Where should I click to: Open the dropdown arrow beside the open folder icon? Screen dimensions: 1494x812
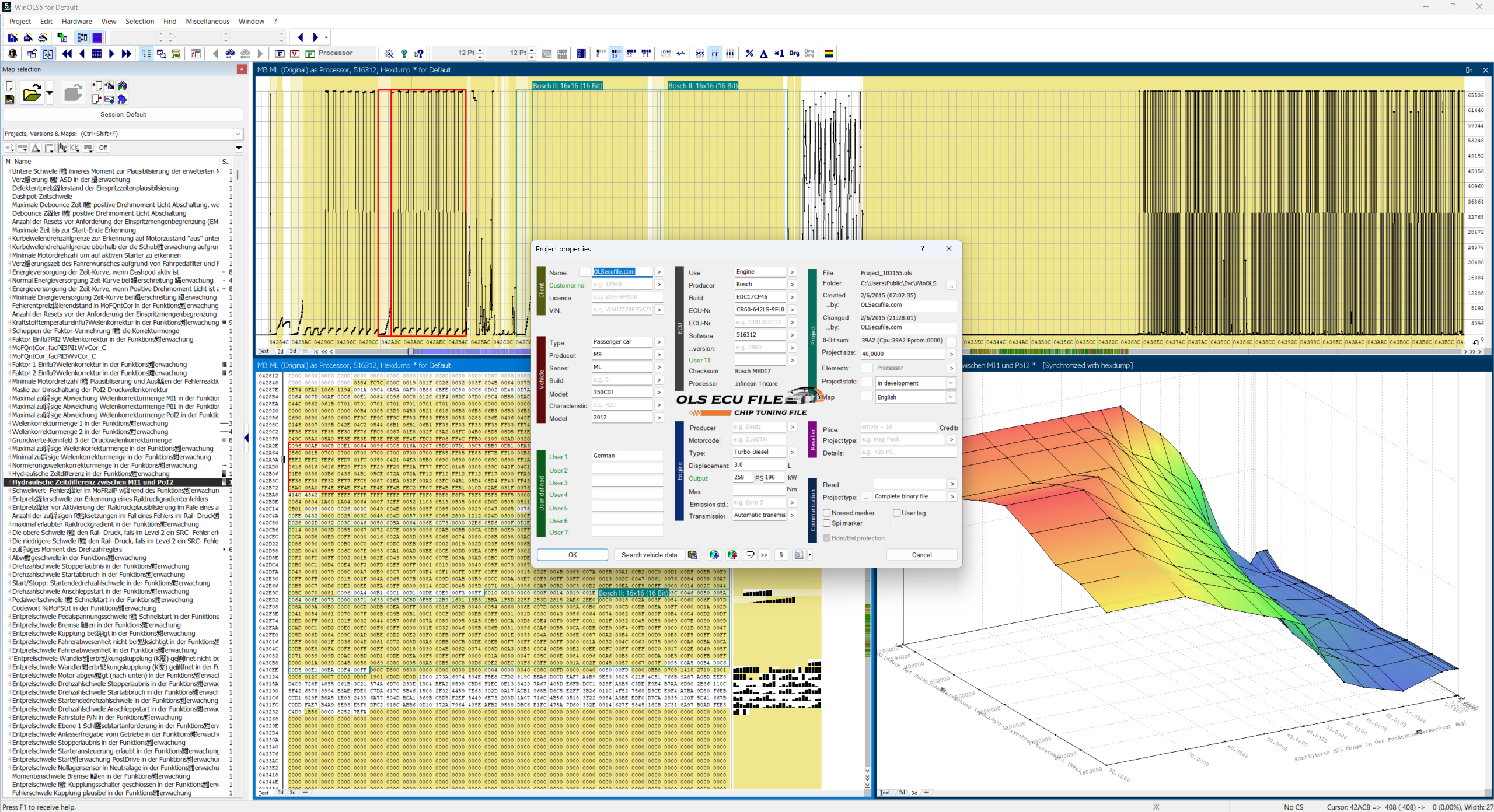(50, 93)
